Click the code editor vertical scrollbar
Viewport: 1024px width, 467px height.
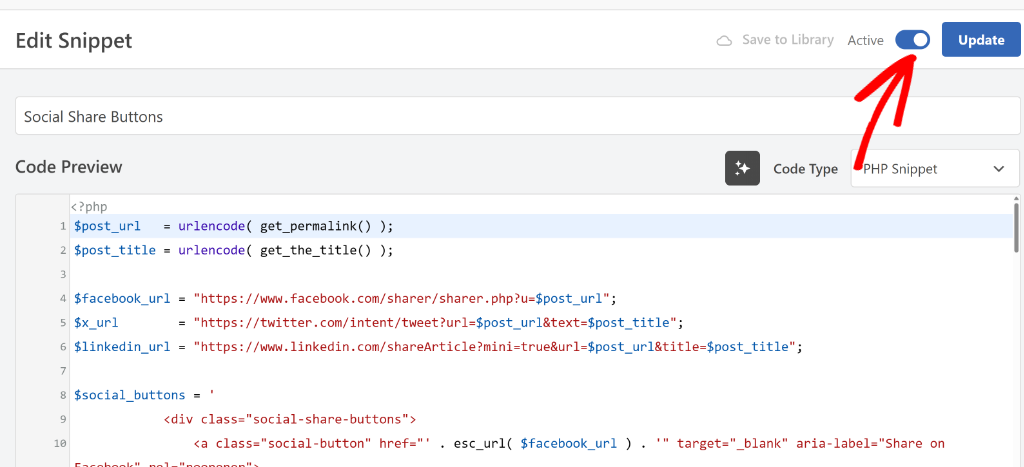(1016, 227)
